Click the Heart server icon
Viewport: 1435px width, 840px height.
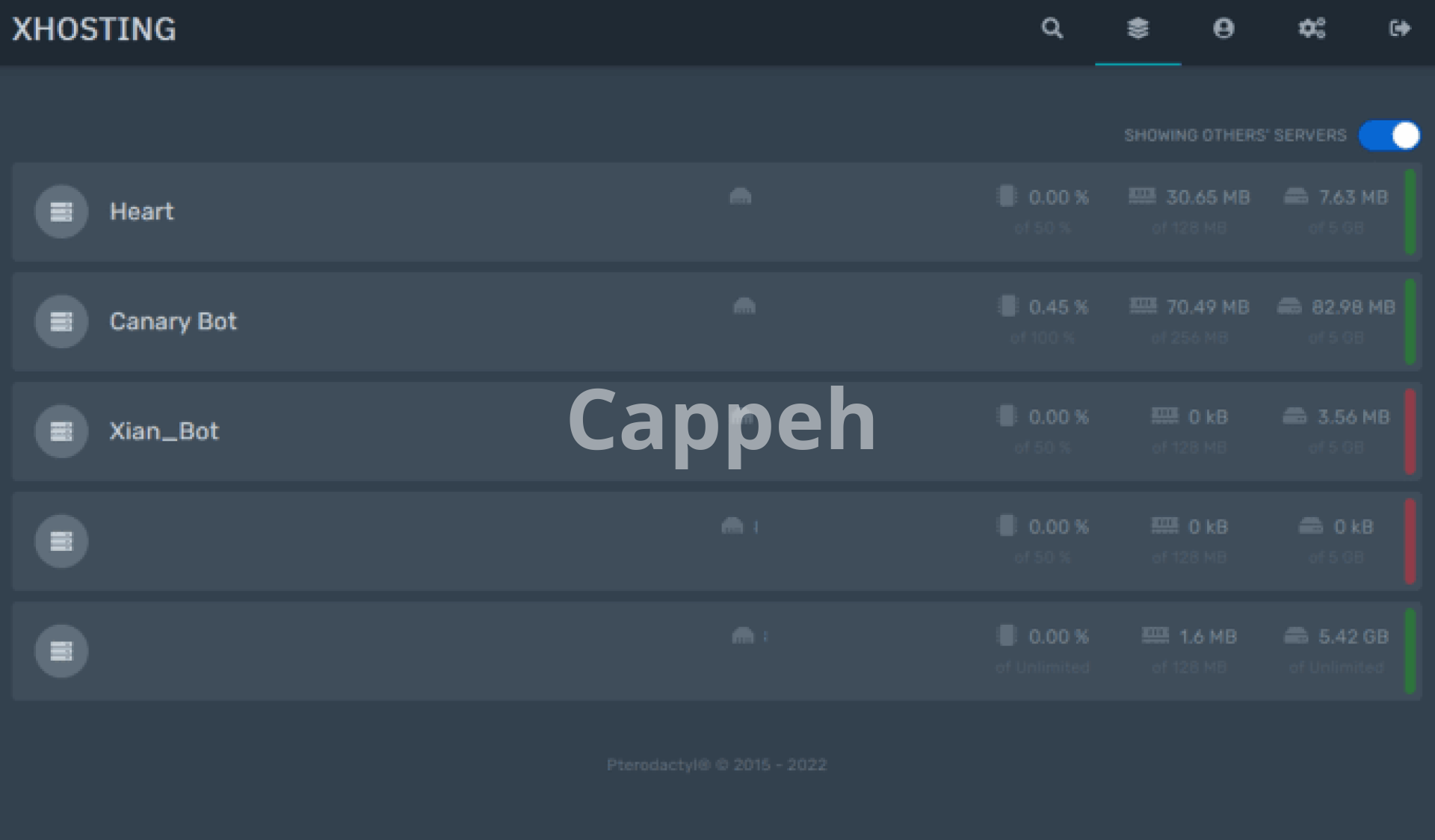(x=61, y=211)
